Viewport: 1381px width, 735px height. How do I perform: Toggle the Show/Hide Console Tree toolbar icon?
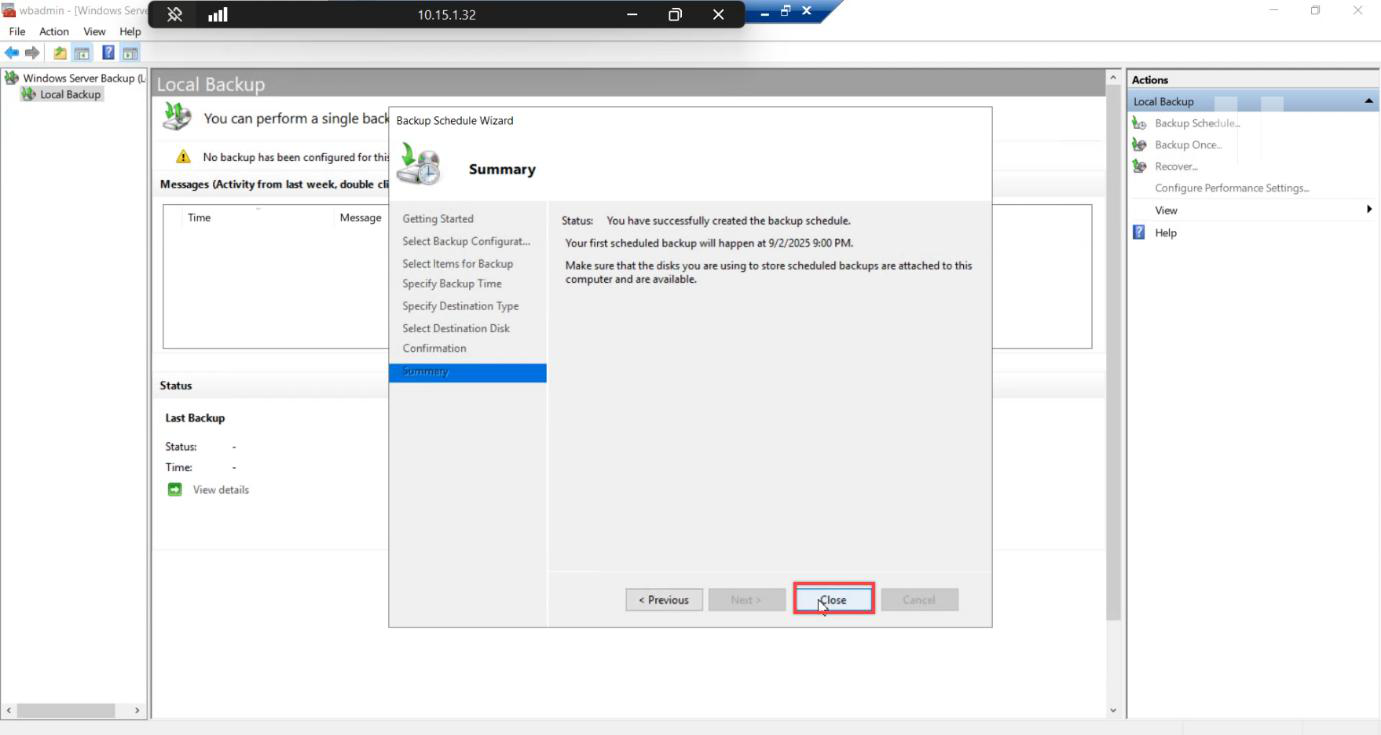click(x=82, y=53)
